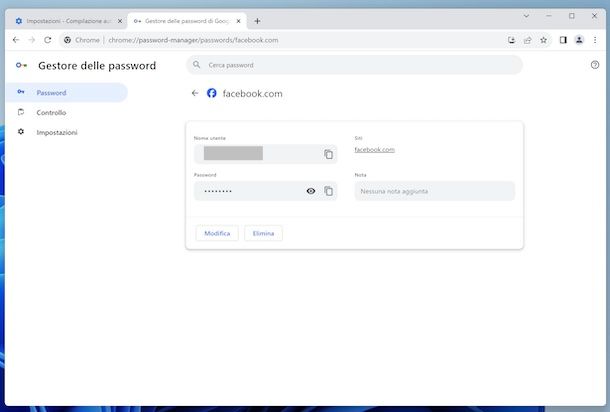Maximize the Chrome window
Image resolution: width=610 pixels, height=412 pixels.
click(x=571, y=16)
